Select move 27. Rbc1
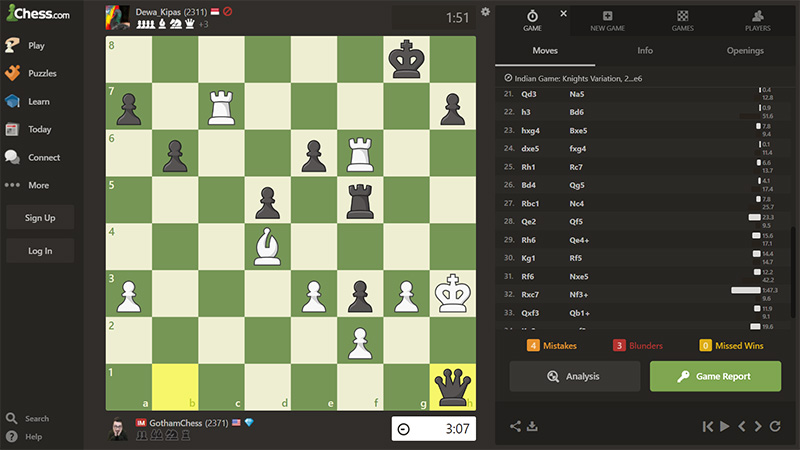Image resolution: width=800 pixels, height=450 pixels. 530,204
